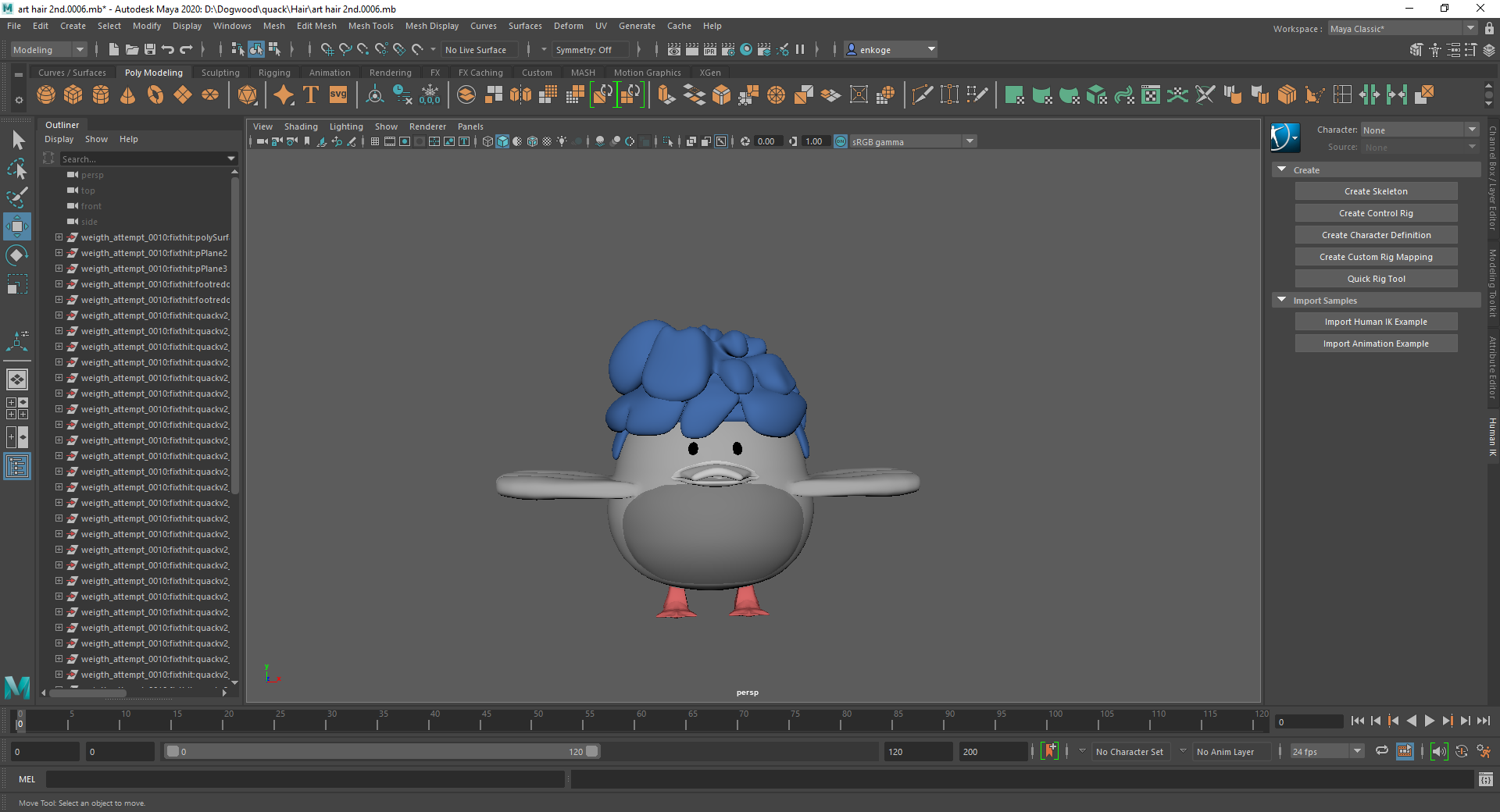Image resolution: width=1500 pixels, height=812 pixels.
Task: Toggle smooth shade all in viewport
Action: coord(502,141)
